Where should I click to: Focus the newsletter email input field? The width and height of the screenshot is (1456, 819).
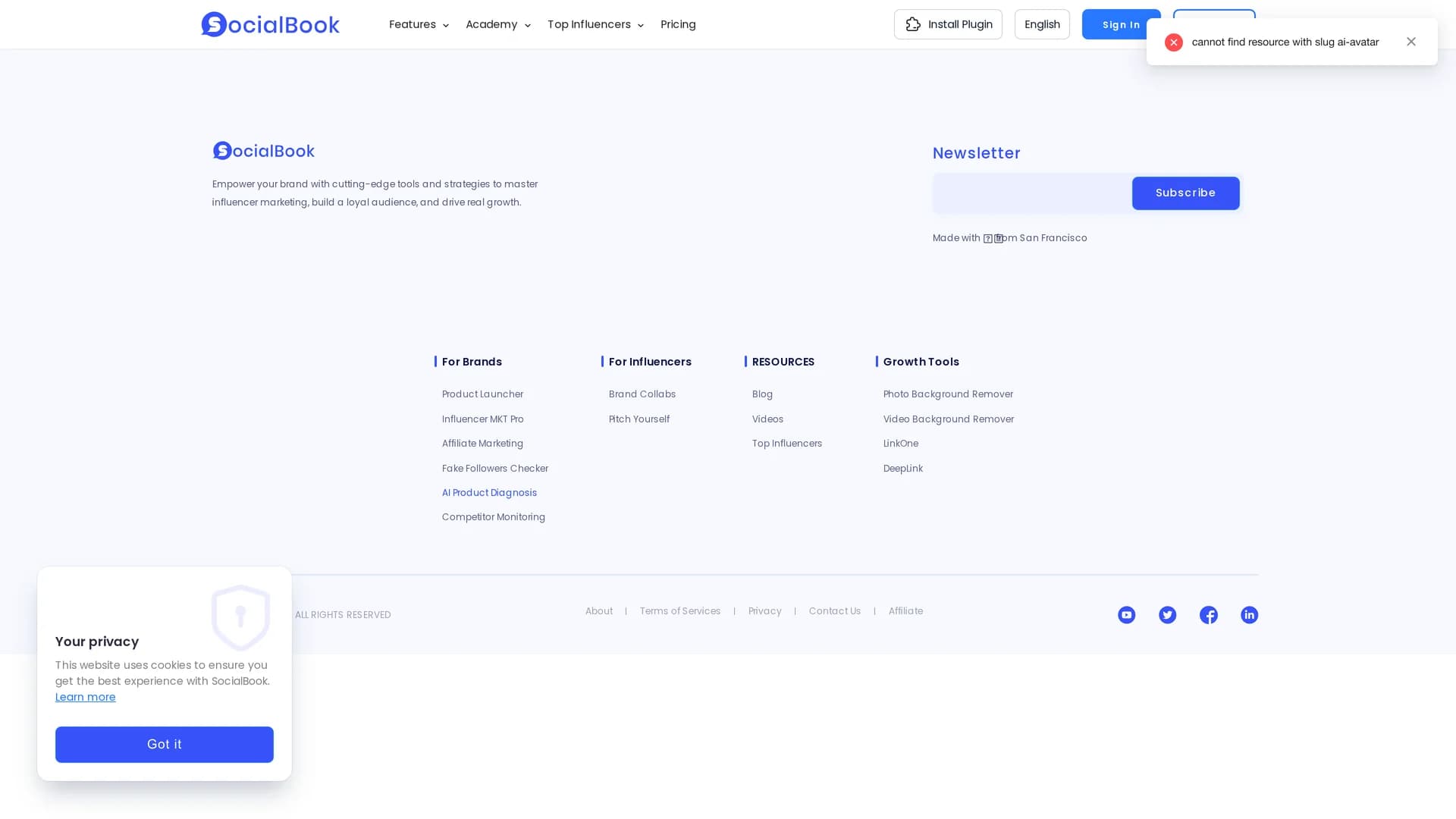(x=1032, y=193)
